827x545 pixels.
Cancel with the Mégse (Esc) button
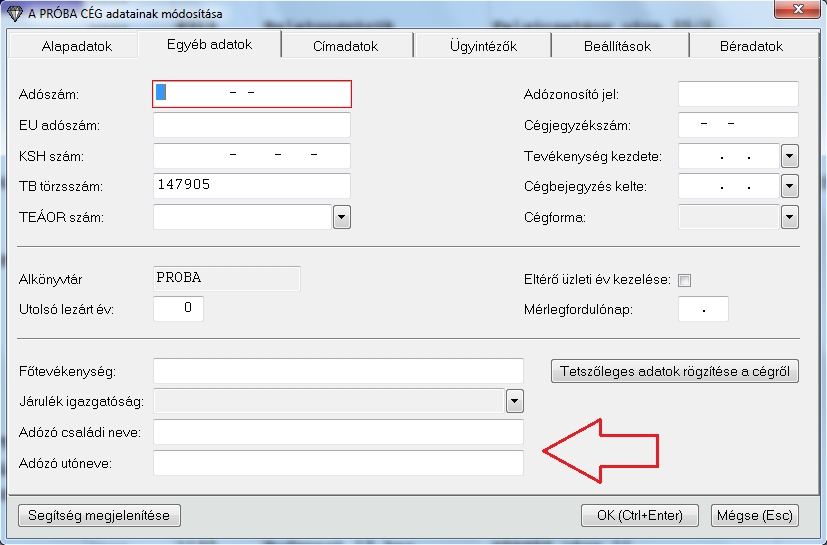click(x=754, y=515)
